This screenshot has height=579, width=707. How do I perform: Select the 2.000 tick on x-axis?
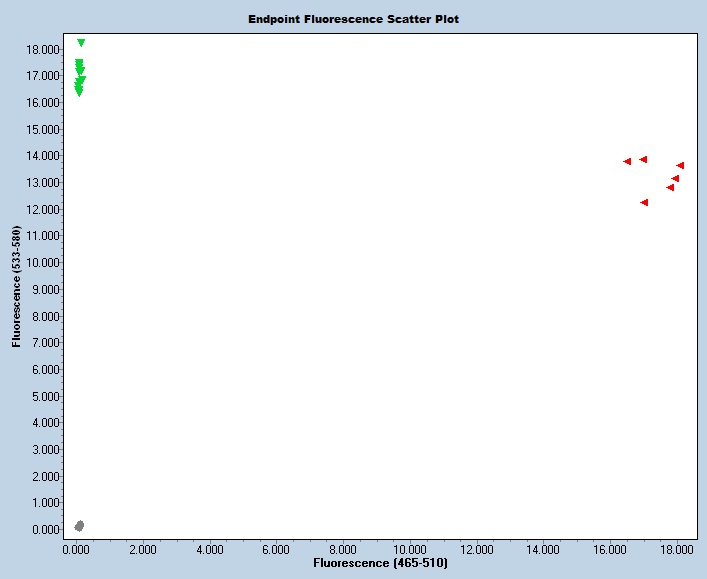point(142,549)
